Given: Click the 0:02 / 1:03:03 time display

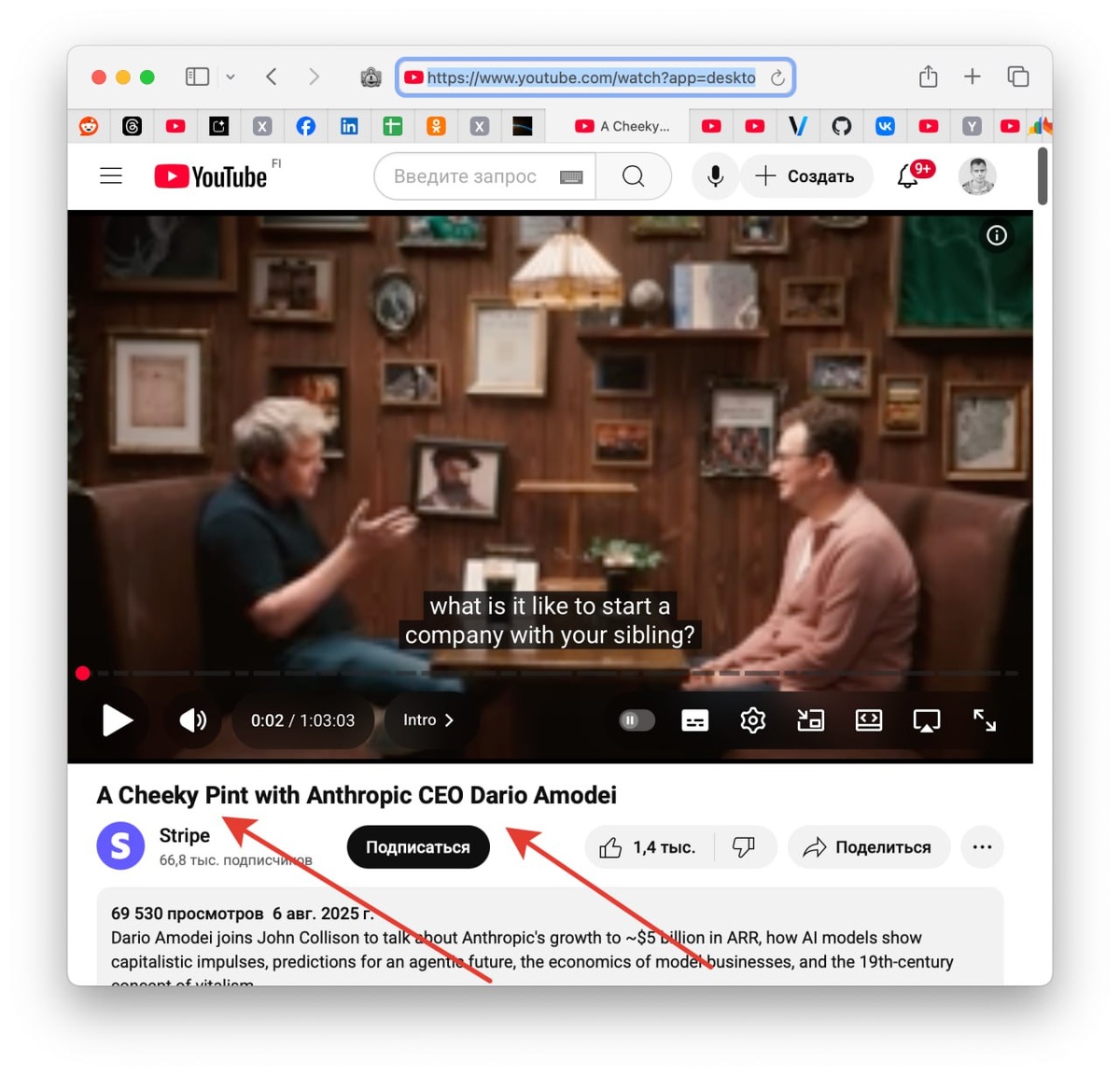Looking at the screenshot, I should coord(302,720).
